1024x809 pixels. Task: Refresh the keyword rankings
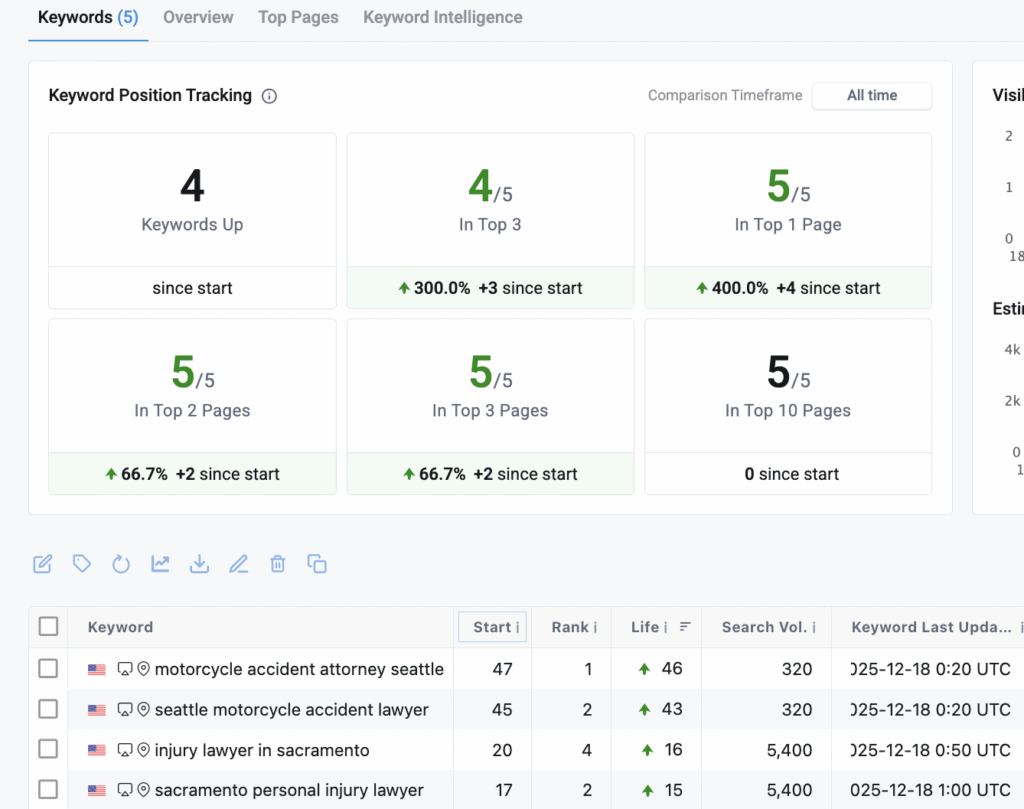click(x=121, y=563)
